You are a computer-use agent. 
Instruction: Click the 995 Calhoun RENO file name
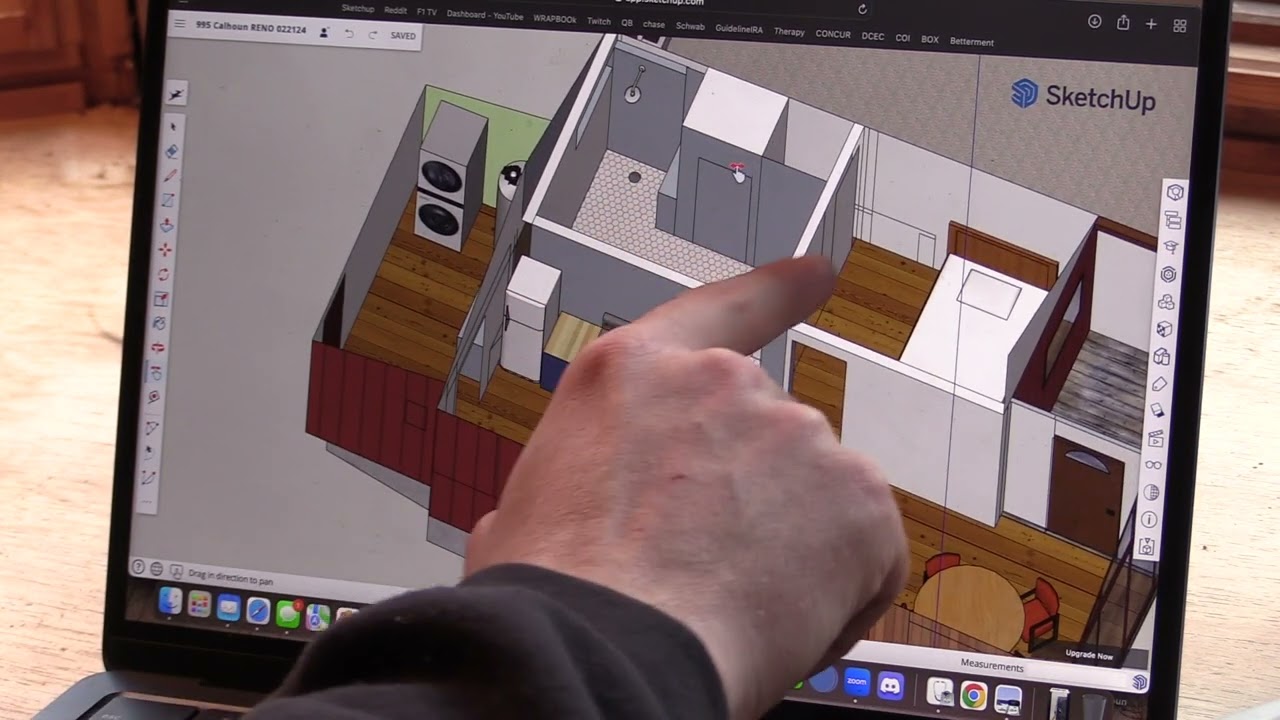coord(252,28)
